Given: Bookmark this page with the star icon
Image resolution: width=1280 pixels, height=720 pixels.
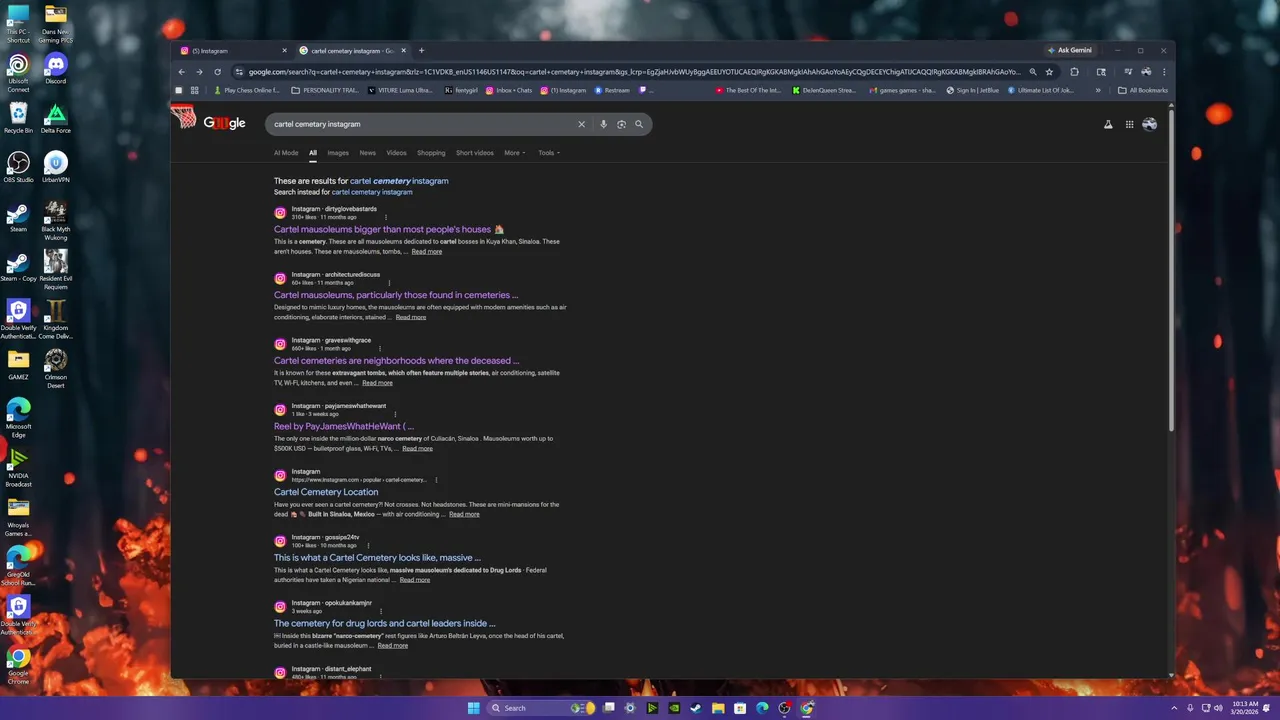Looking at the screenshot, I should [1049, 72].
